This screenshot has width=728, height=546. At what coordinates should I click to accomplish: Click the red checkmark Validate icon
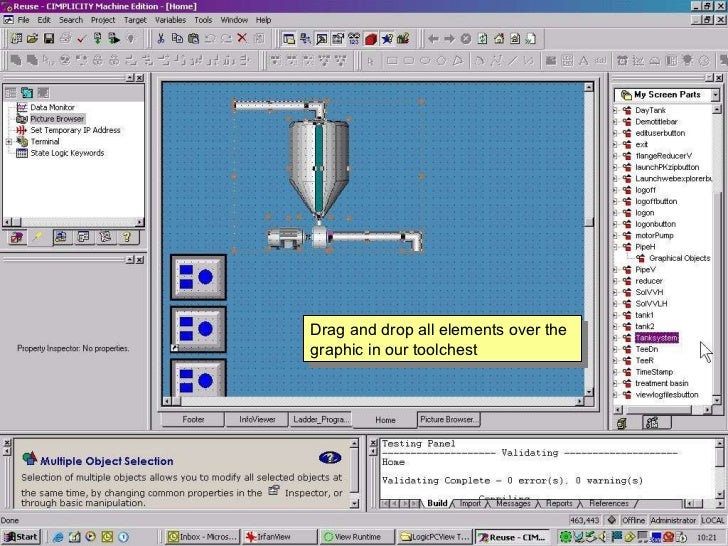81,39
